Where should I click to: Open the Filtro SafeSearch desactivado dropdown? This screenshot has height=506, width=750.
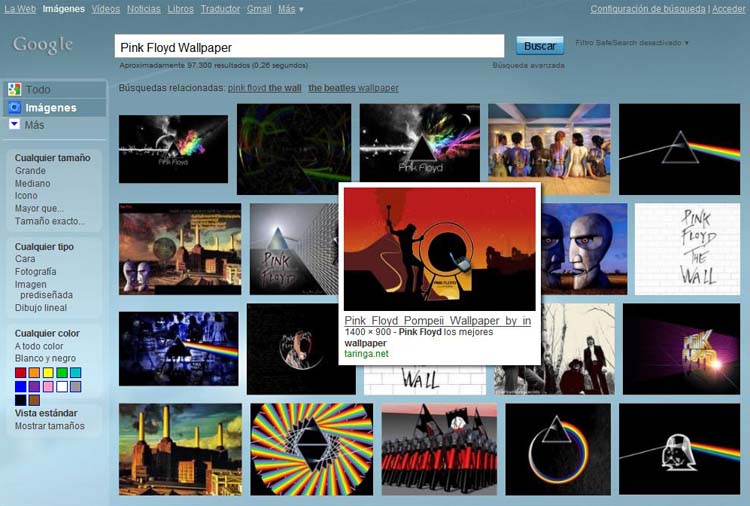tap(632, 43)
